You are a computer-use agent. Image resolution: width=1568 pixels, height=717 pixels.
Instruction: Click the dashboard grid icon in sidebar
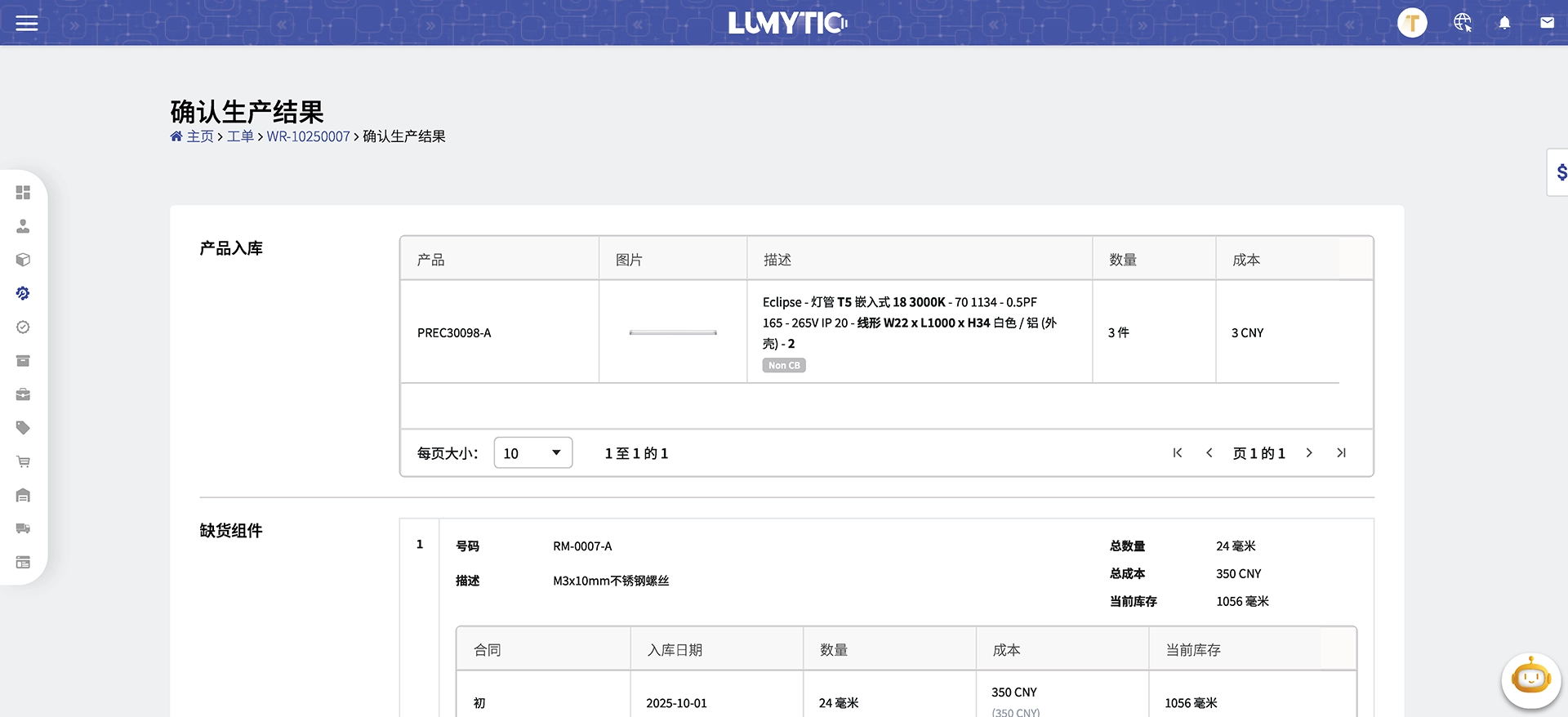[x=23, y=193]
